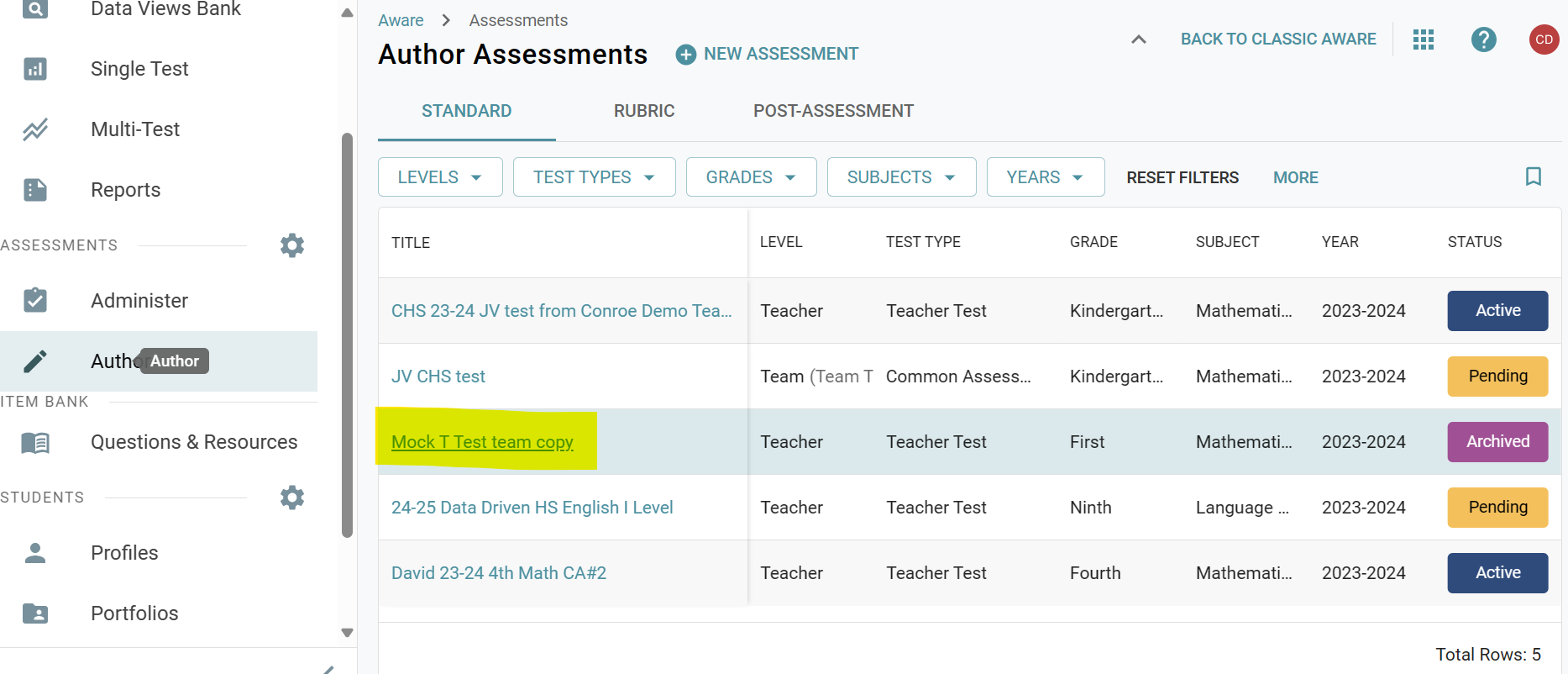1568x674 pixels.
Task: Expand the Years filter dropdown
Action: click(x=1045, y=177)
